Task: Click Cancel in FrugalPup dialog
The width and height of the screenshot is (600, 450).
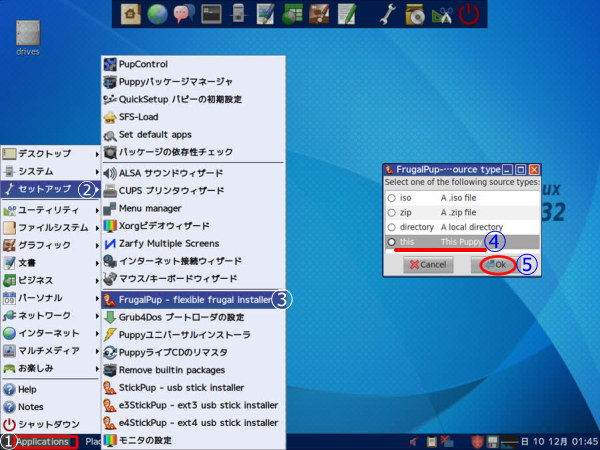Action: [428, 265]
